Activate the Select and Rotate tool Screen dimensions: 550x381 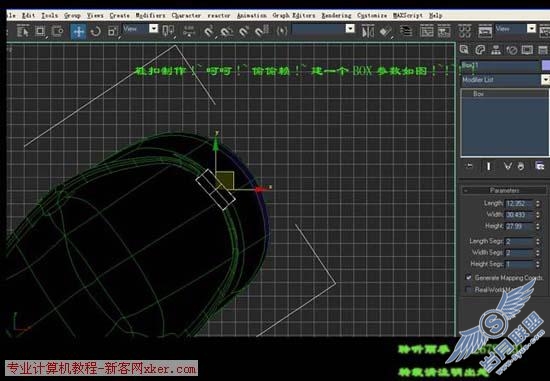[x=95, y=32]
